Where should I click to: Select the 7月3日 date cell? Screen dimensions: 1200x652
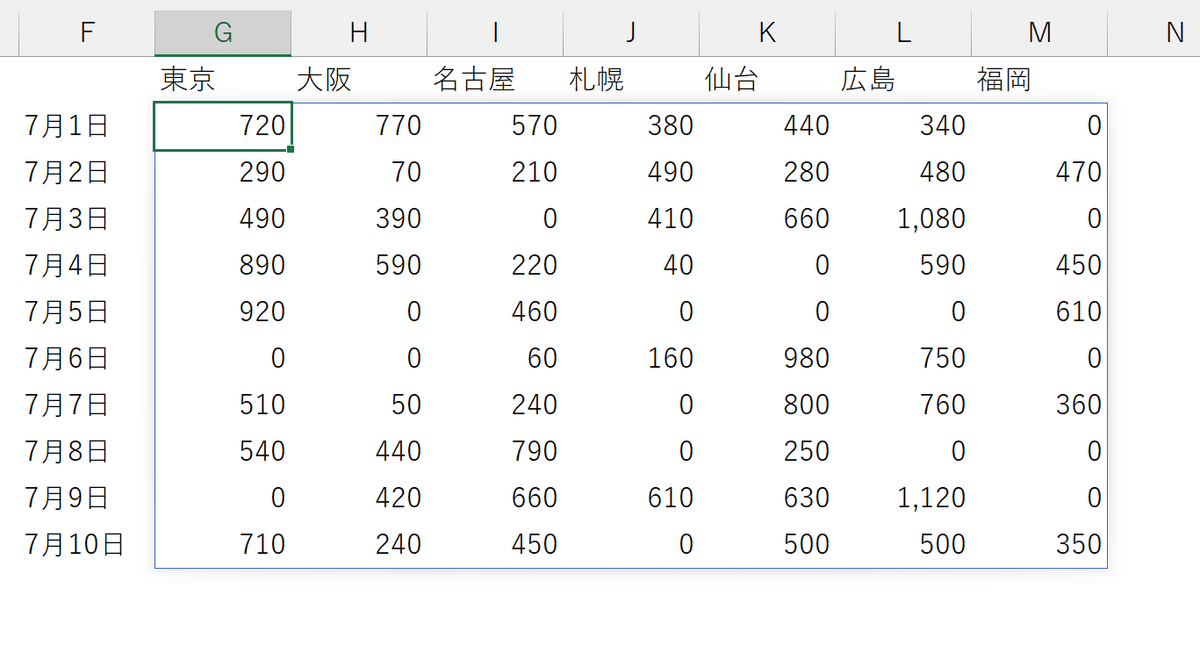click(x=87, y=219)
